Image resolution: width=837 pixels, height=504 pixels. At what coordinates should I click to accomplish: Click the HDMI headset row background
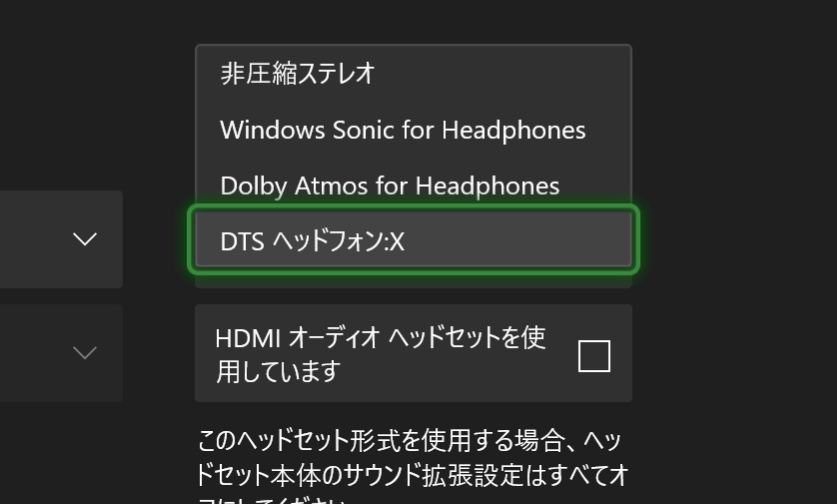click(414, 353)
